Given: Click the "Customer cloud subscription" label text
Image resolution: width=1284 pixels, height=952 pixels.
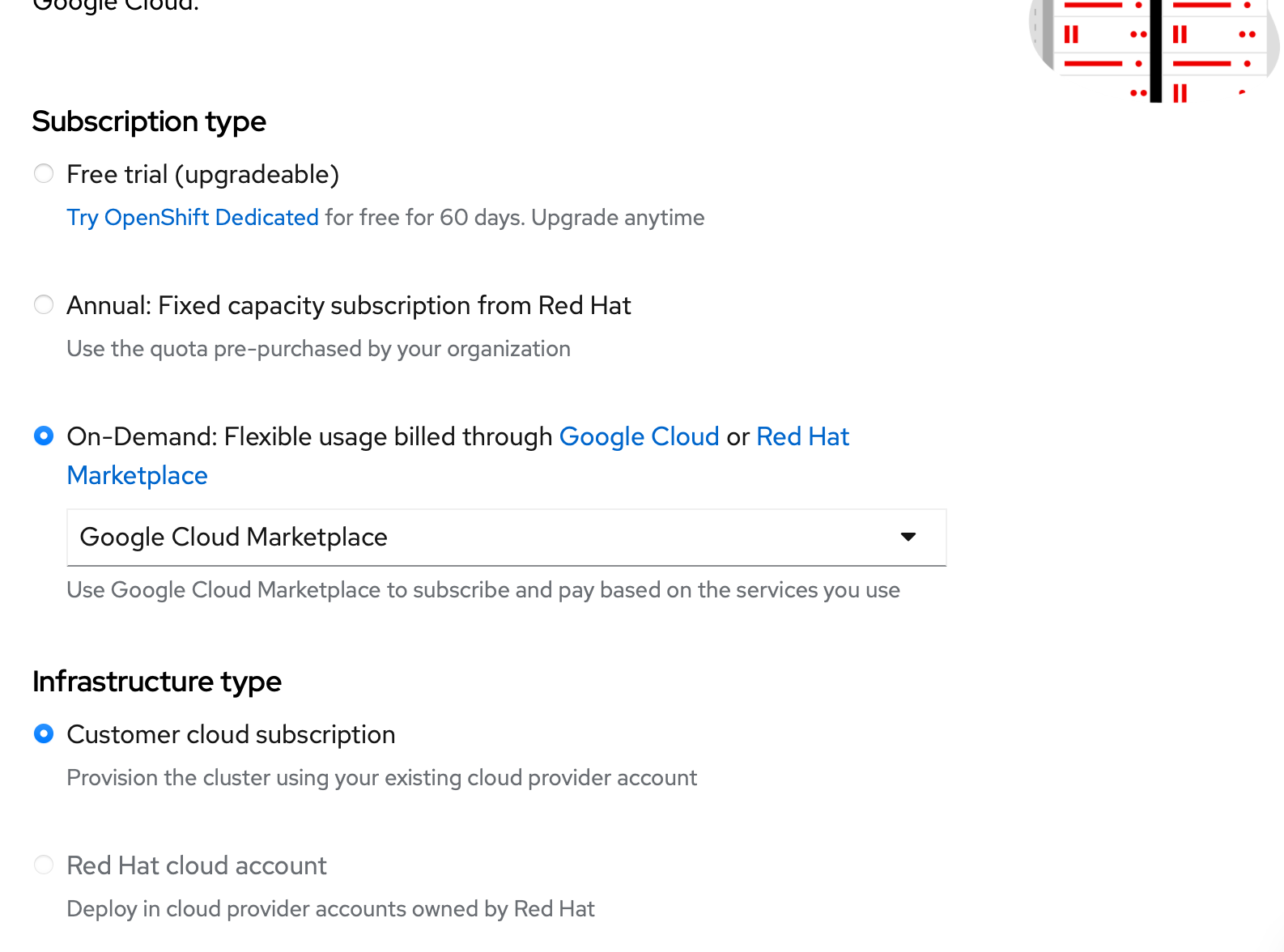Looking at the screenshot, I should pyautogui.click(x=231, y=735).
